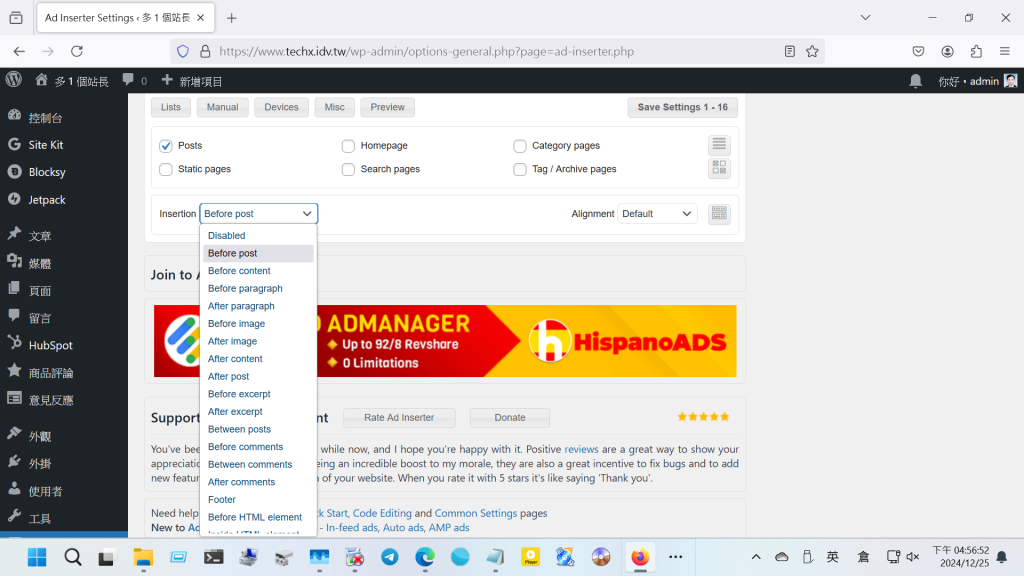Check the Search pages checkbox

coord(348,169)
